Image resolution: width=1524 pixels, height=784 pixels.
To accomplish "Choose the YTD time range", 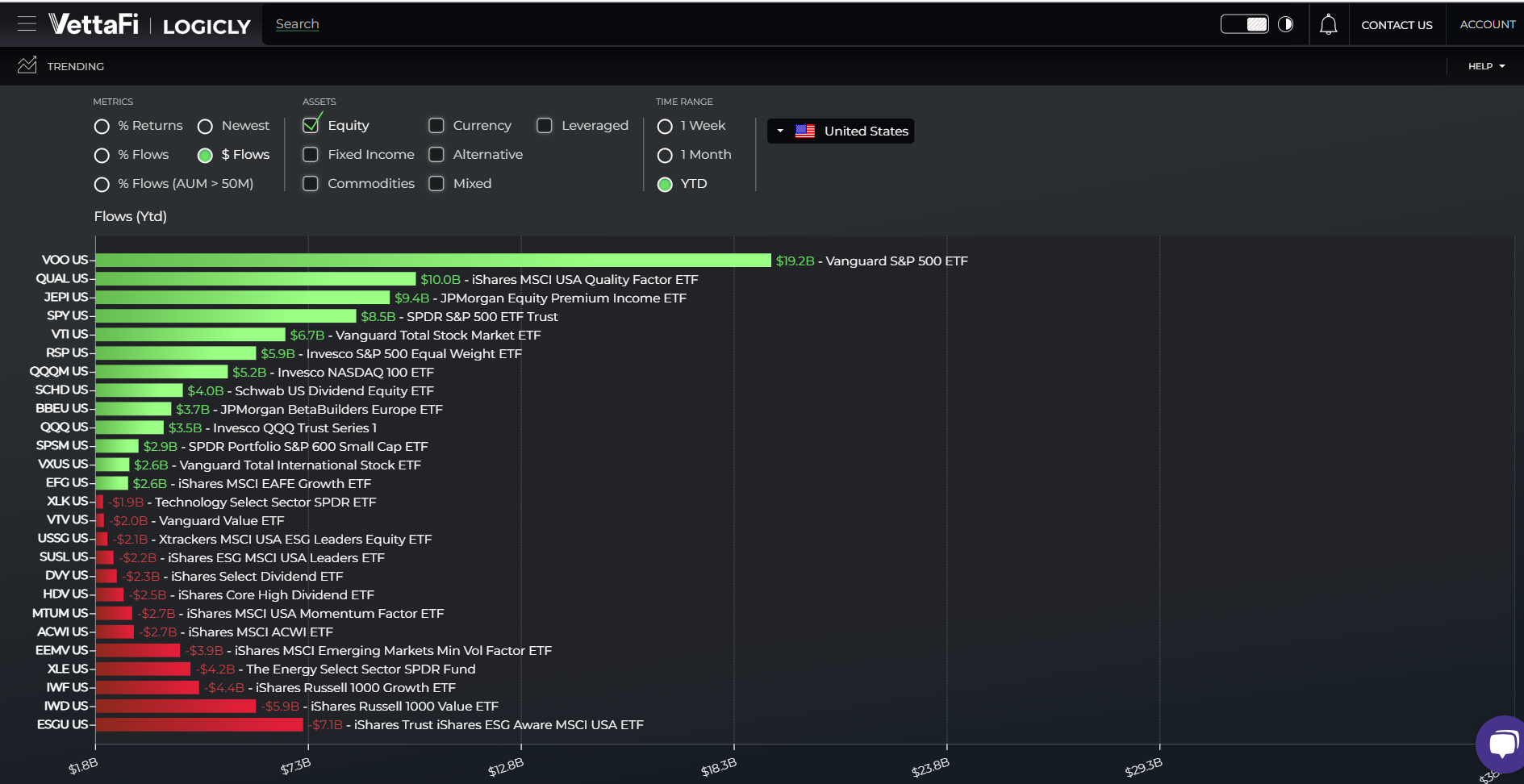I will (665, 184).
